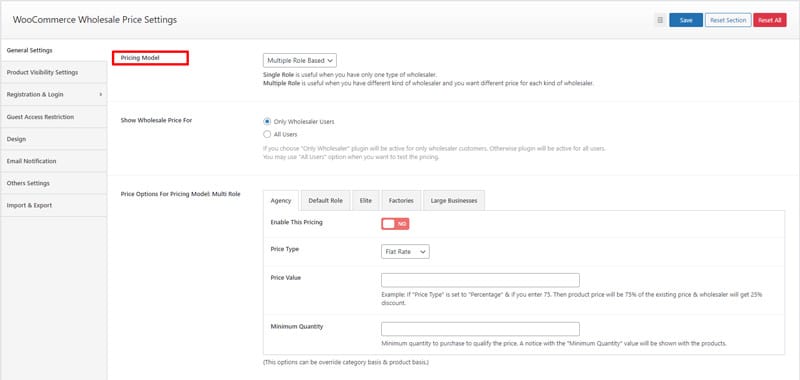Click into the Minimum Quantity input field
Screen dimensions: 800x380
tap(480, 329)
